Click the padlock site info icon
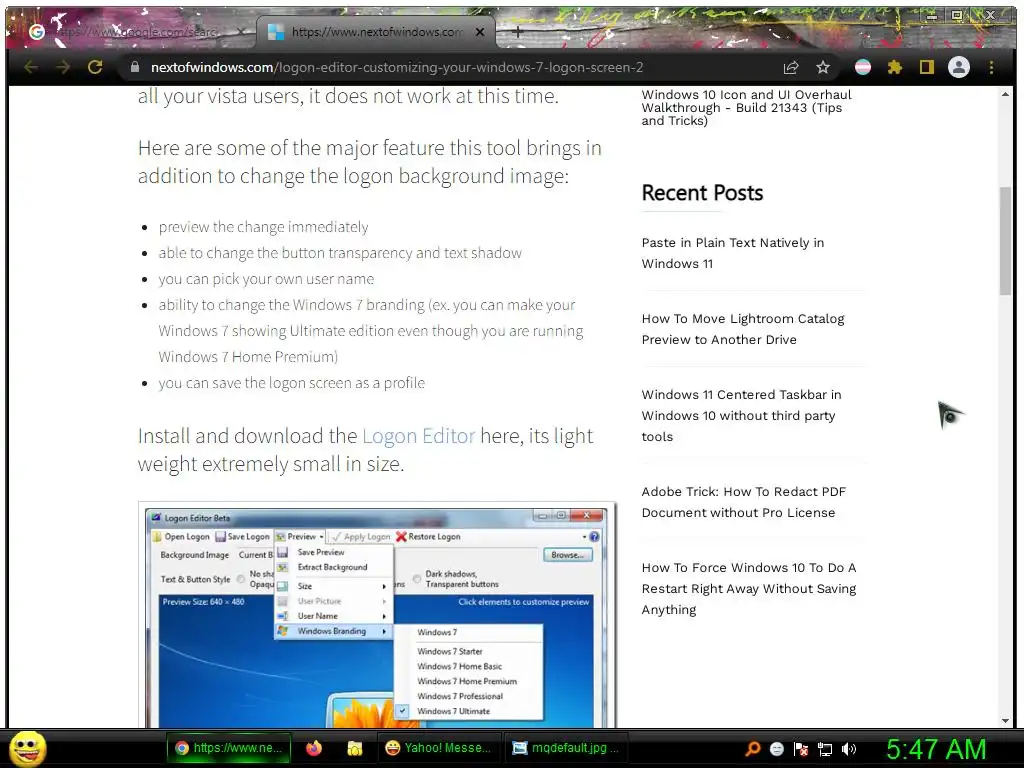The width and height of the screenshot is (1024, 768). [135, 67]
